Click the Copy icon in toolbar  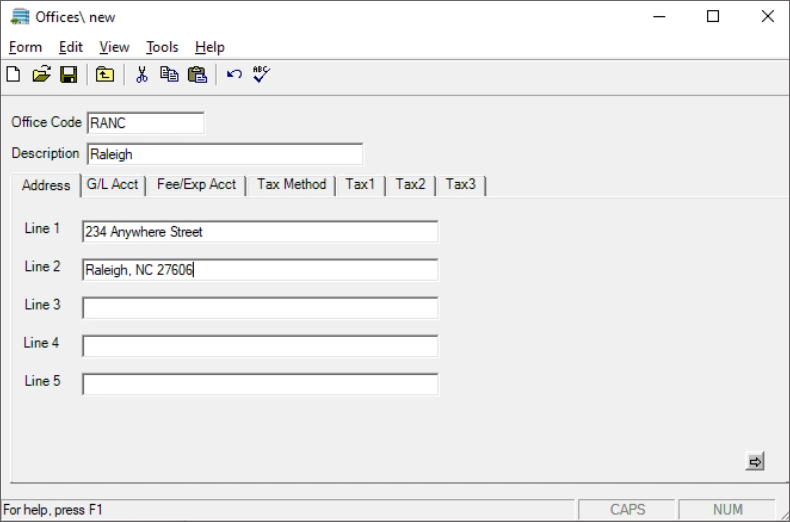tap(169, 74)
